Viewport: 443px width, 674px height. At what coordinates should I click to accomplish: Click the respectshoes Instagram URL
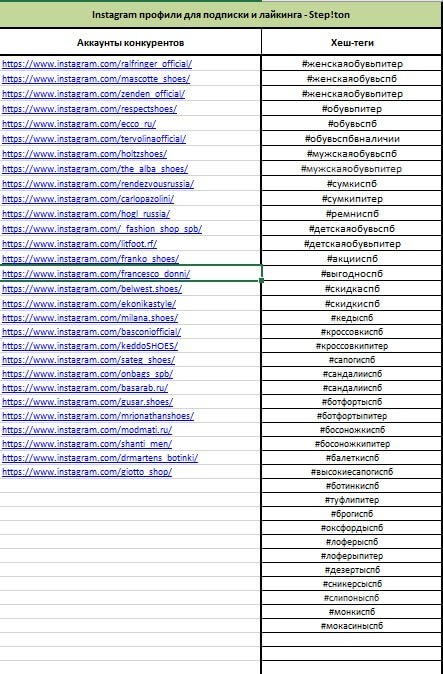click(x=89, y=109)
